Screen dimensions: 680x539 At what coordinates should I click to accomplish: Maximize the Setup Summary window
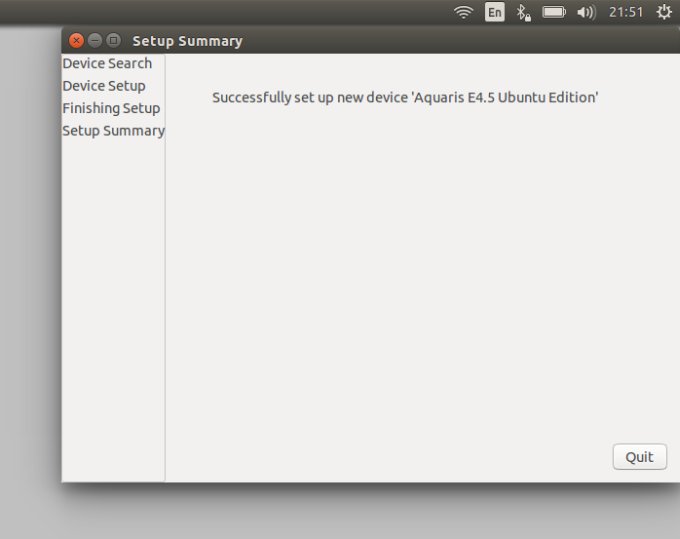click(x=113, y=41)
